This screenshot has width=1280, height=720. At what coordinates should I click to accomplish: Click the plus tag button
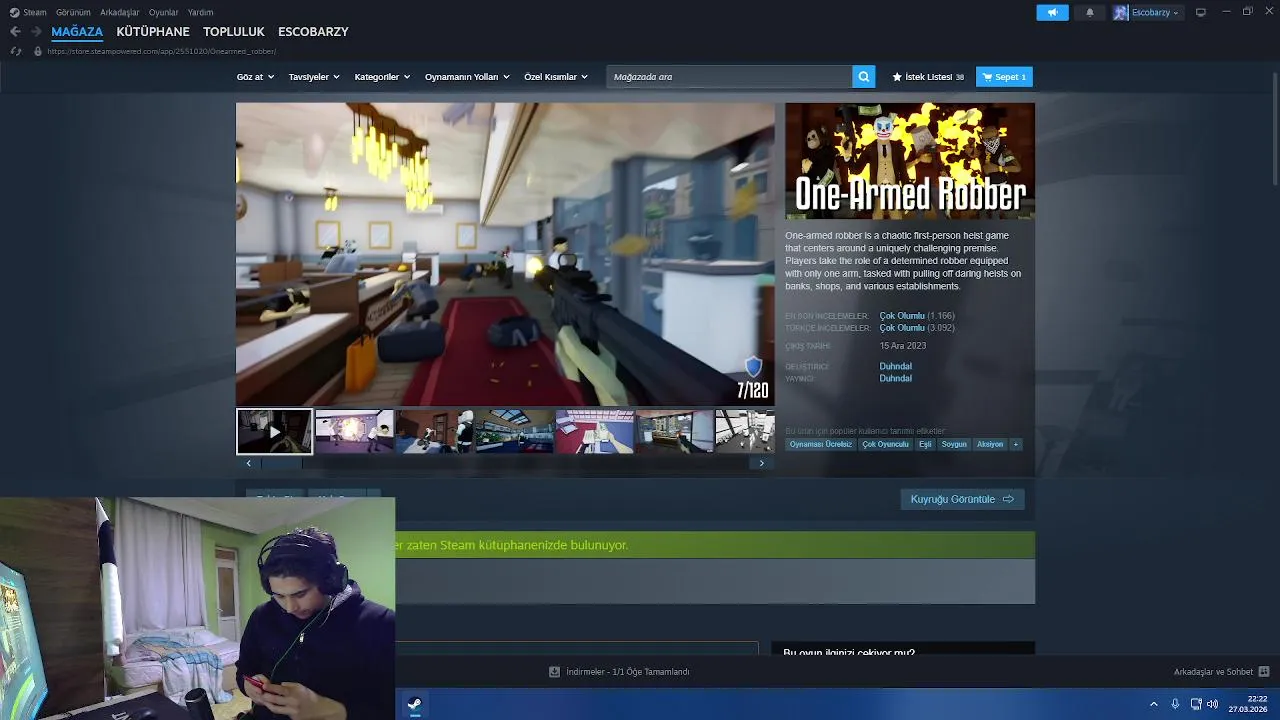point(1016,444)
